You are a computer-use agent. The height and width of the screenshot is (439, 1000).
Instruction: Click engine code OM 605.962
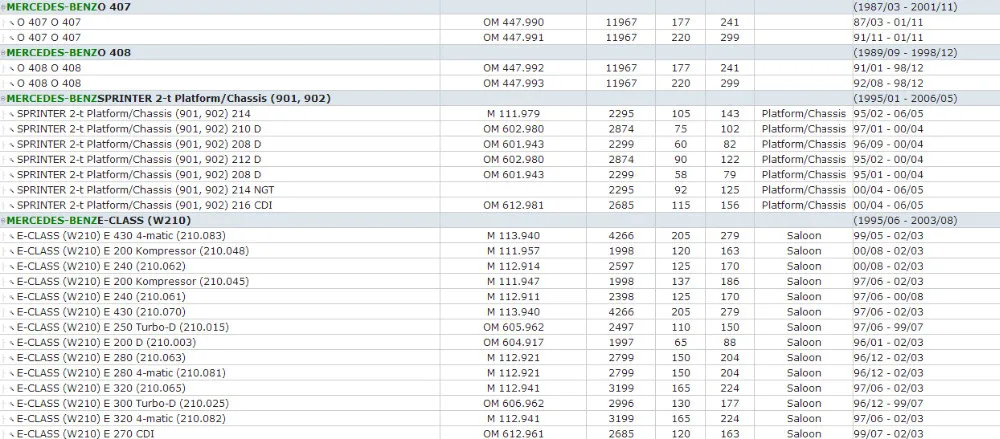point(513,327)
